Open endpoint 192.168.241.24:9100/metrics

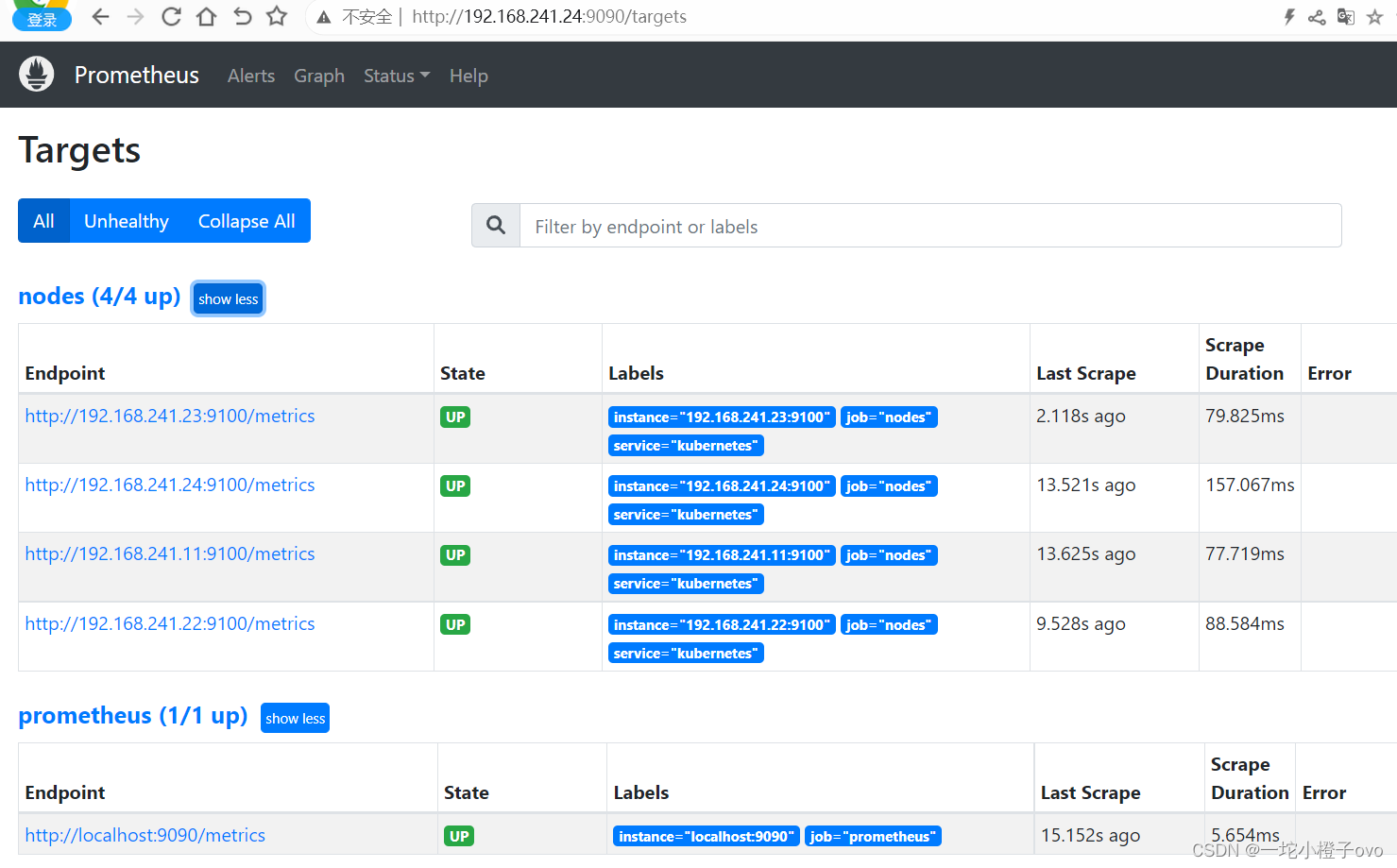coord(170,485)
